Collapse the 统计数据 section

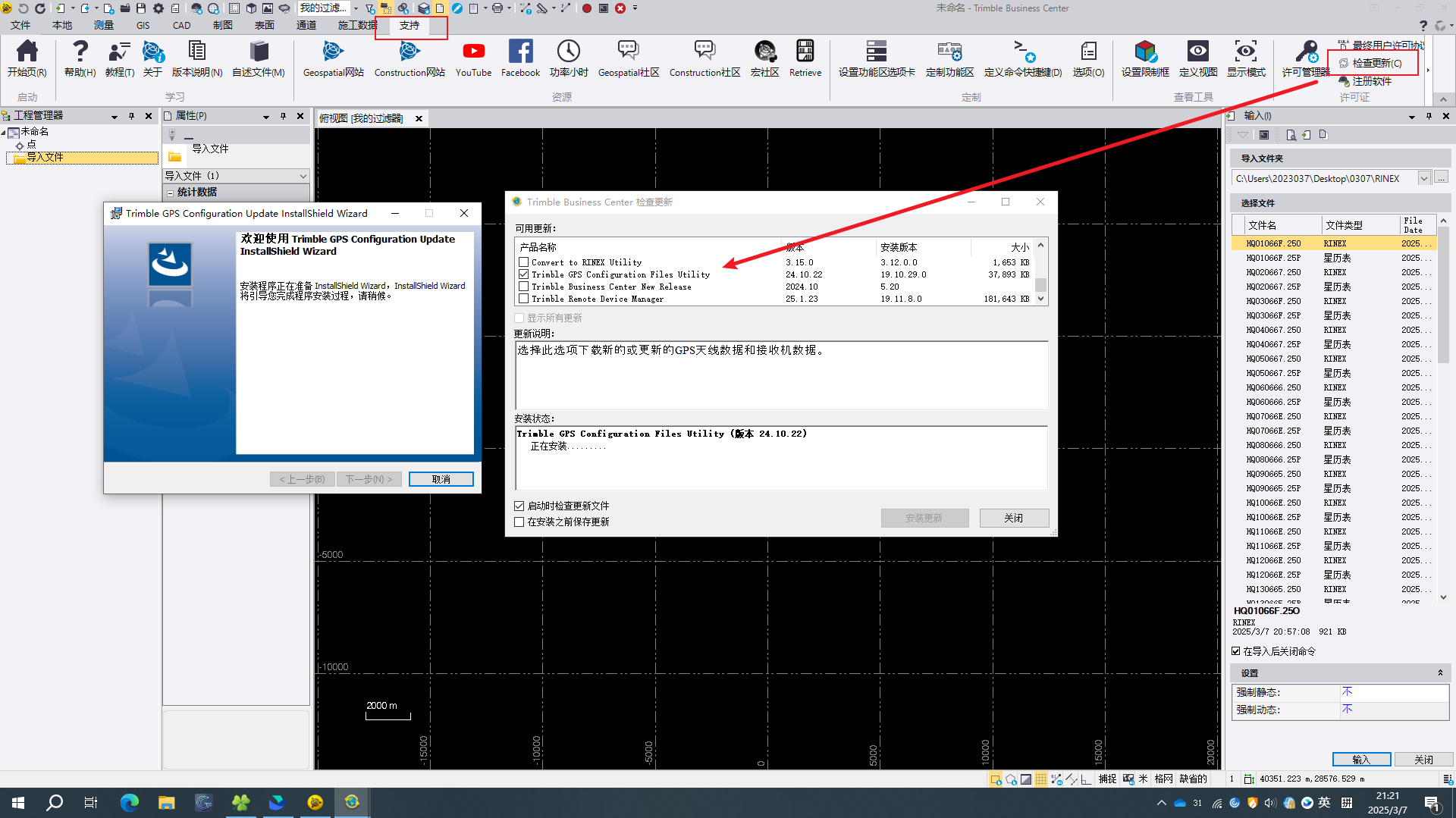(171, 193)
